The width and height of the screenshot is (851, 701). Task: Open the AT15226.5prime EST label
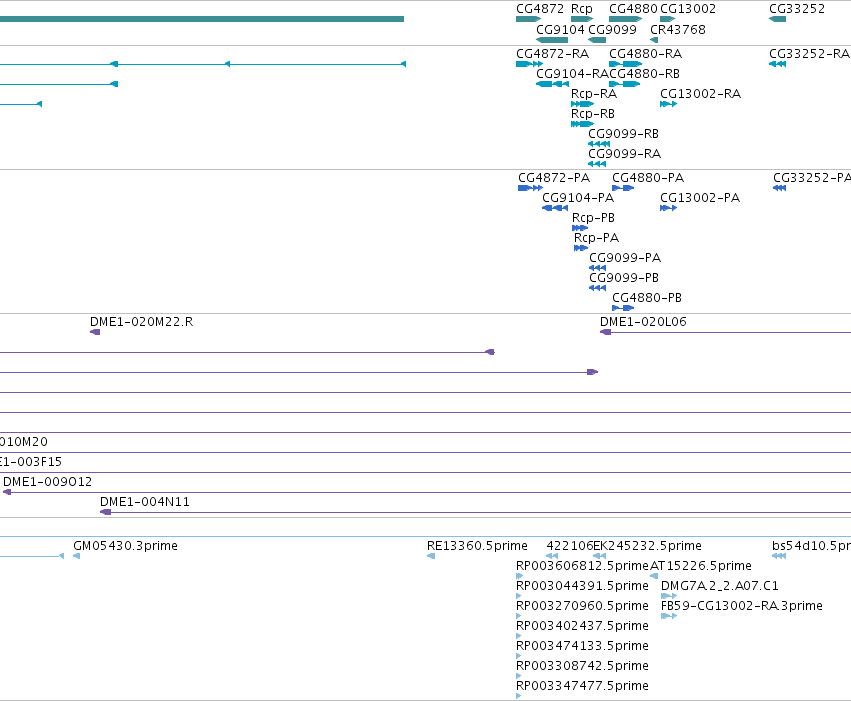701,566
